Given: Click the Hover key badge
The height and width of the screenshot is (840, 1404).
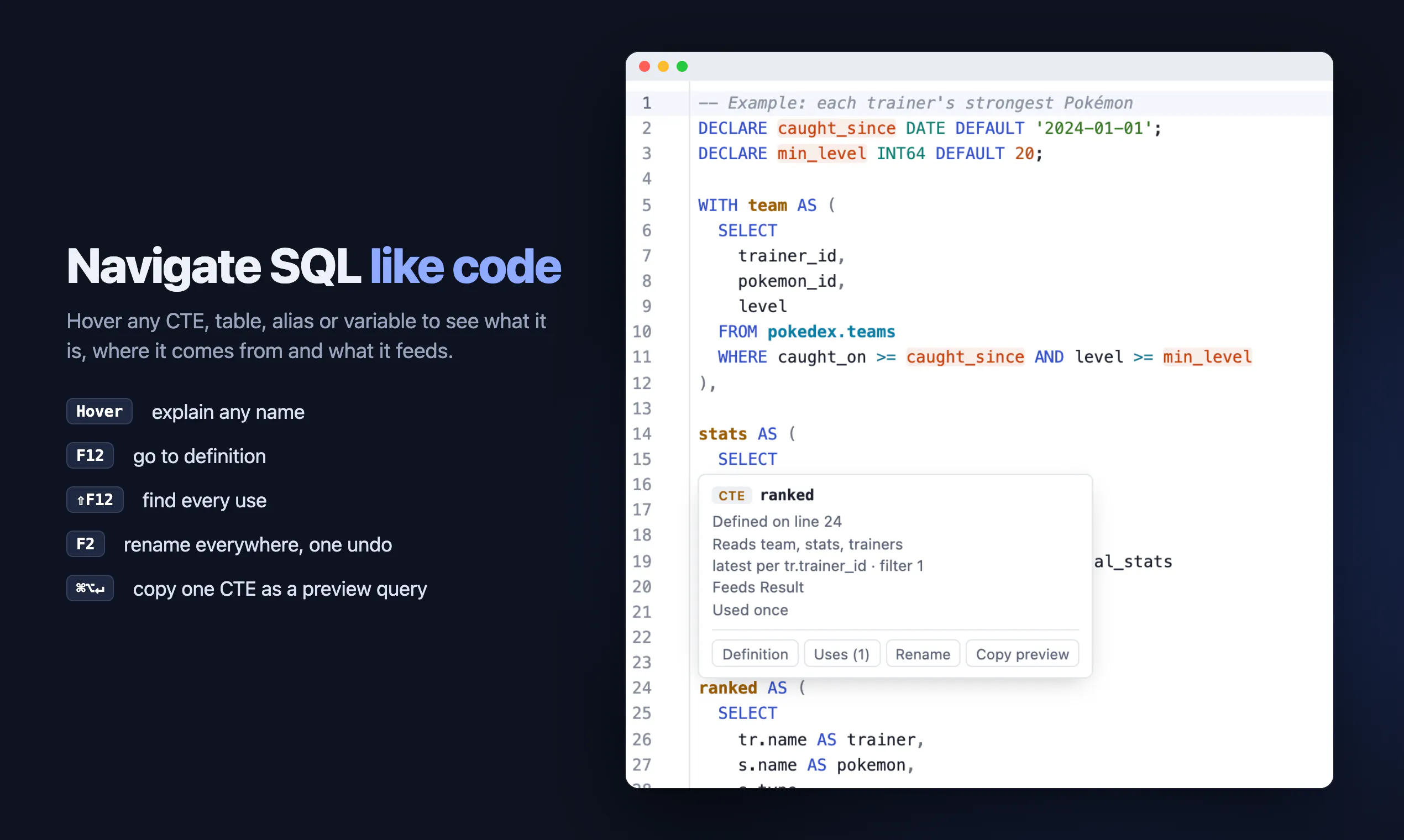Looking at the screenshot, I should 99,411.
